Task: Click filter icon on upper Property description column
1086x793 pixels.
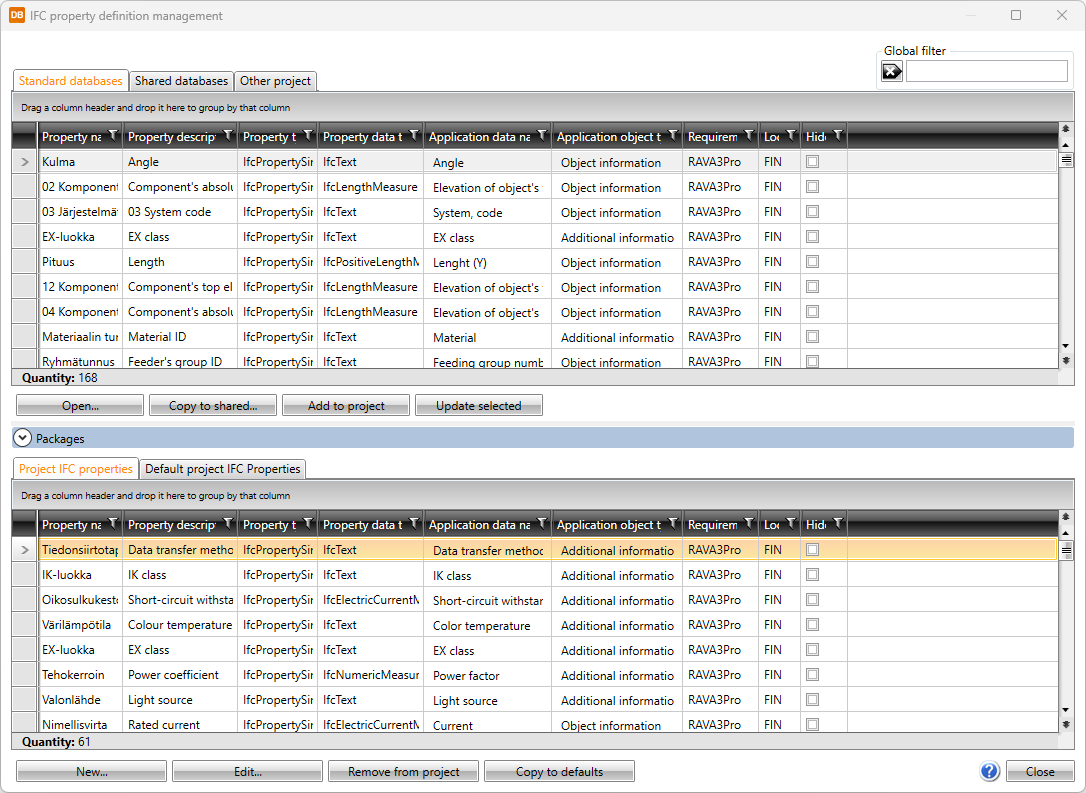Action: point(228,136)
